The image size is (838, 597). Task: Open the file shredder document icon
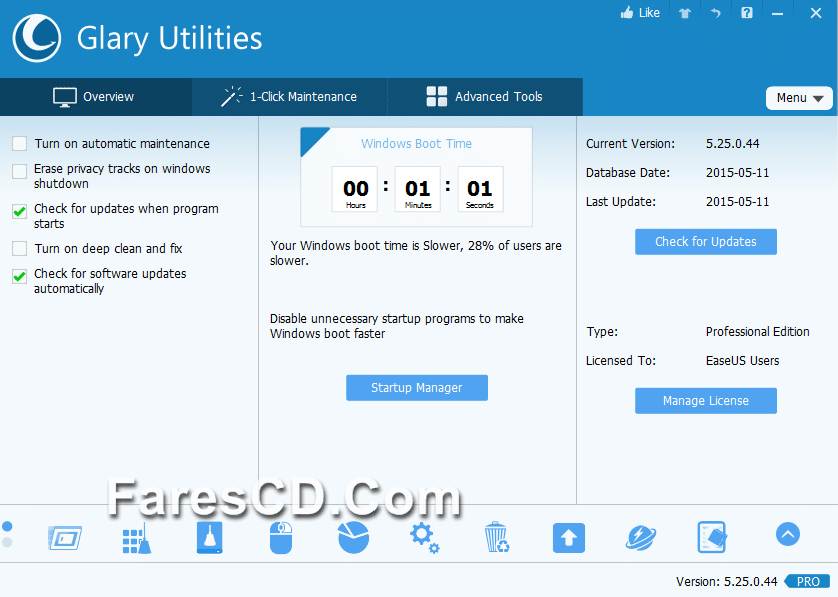click(x=712, y=537)
